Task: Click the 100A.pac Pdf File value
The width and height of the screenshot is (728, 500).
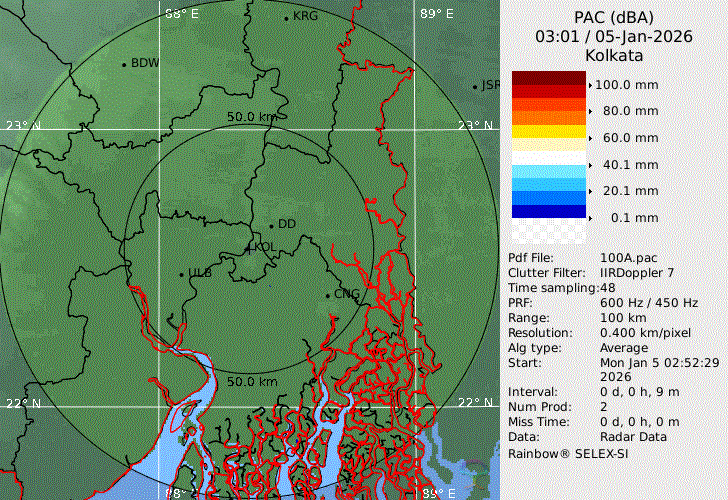Action: [628, 258]
